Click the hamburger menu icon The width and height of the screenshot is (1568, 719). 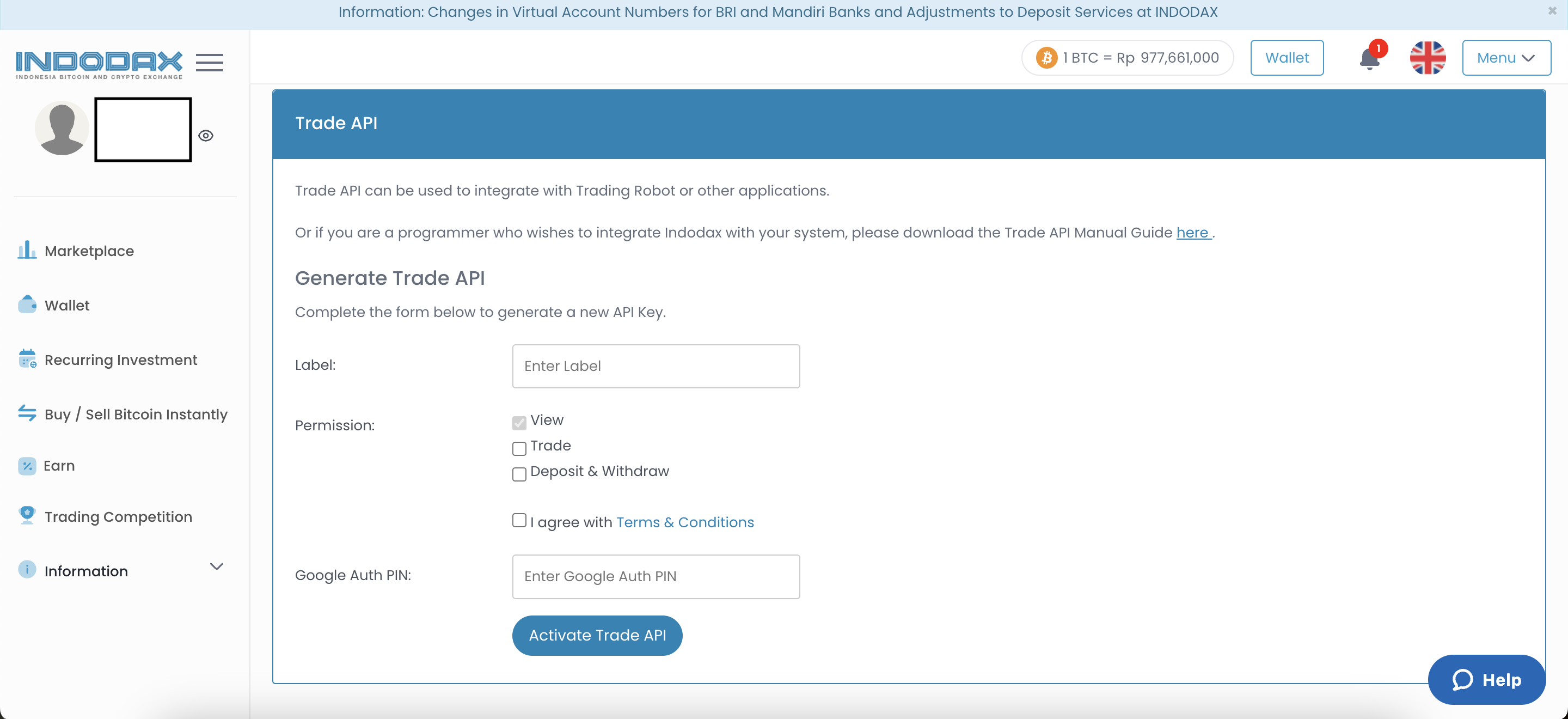(210, 62)
